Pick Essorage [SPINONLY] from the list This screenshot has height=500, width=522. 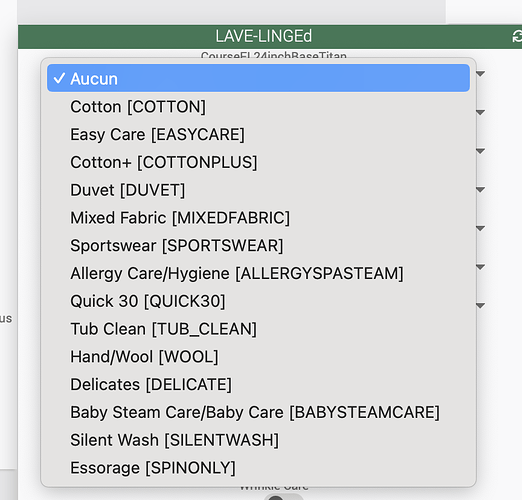(x=258, y=468)
